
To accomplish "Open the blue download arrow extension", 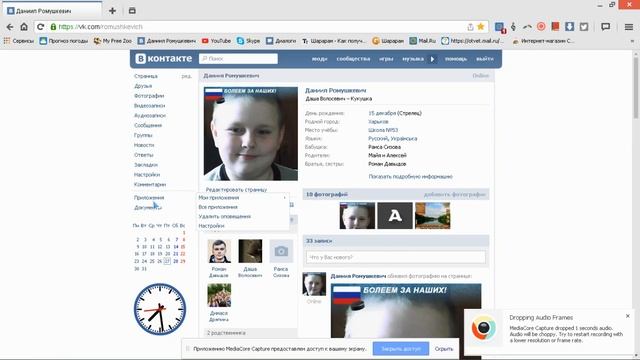I will pos(569,27).
